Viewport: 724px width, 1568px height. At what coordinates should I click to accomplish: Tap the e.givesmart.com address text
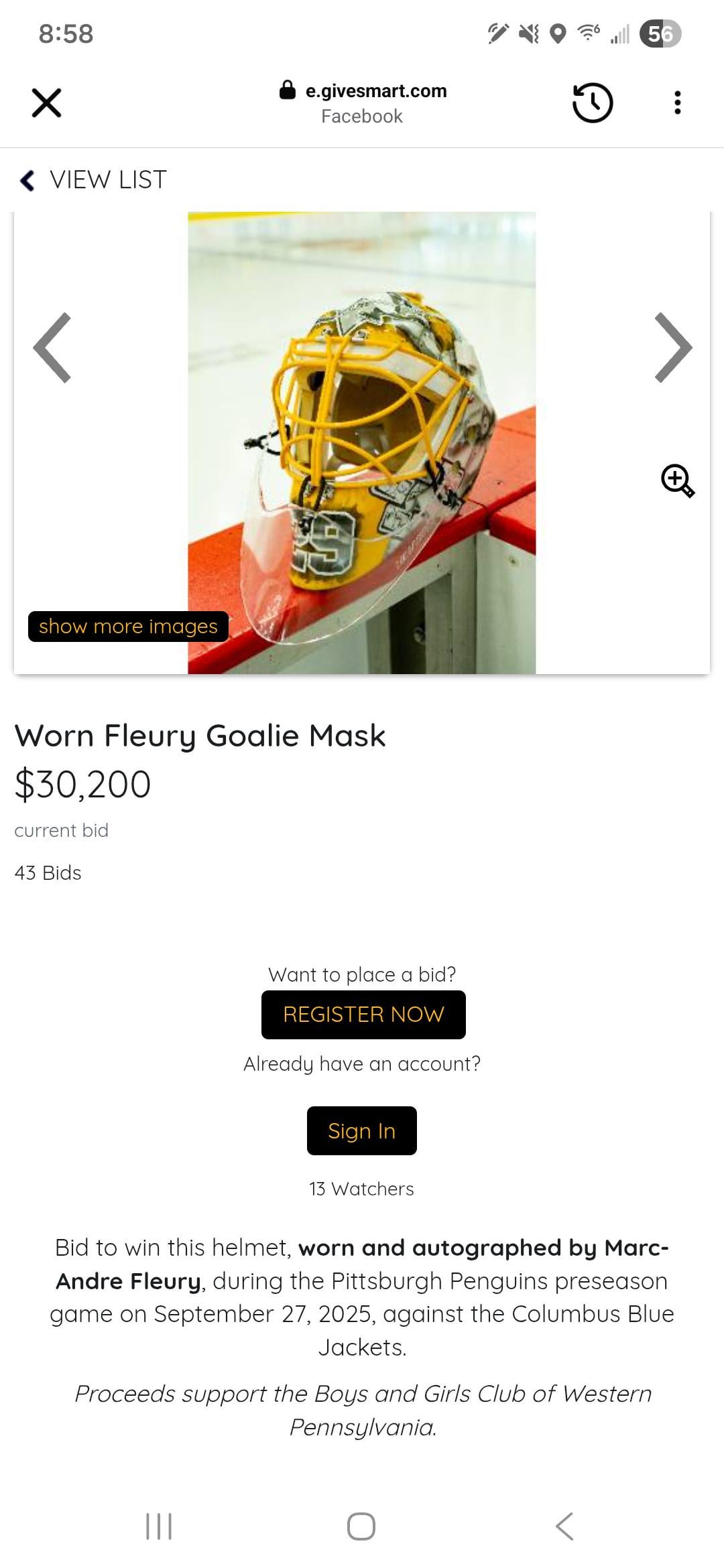click(376, 90)
